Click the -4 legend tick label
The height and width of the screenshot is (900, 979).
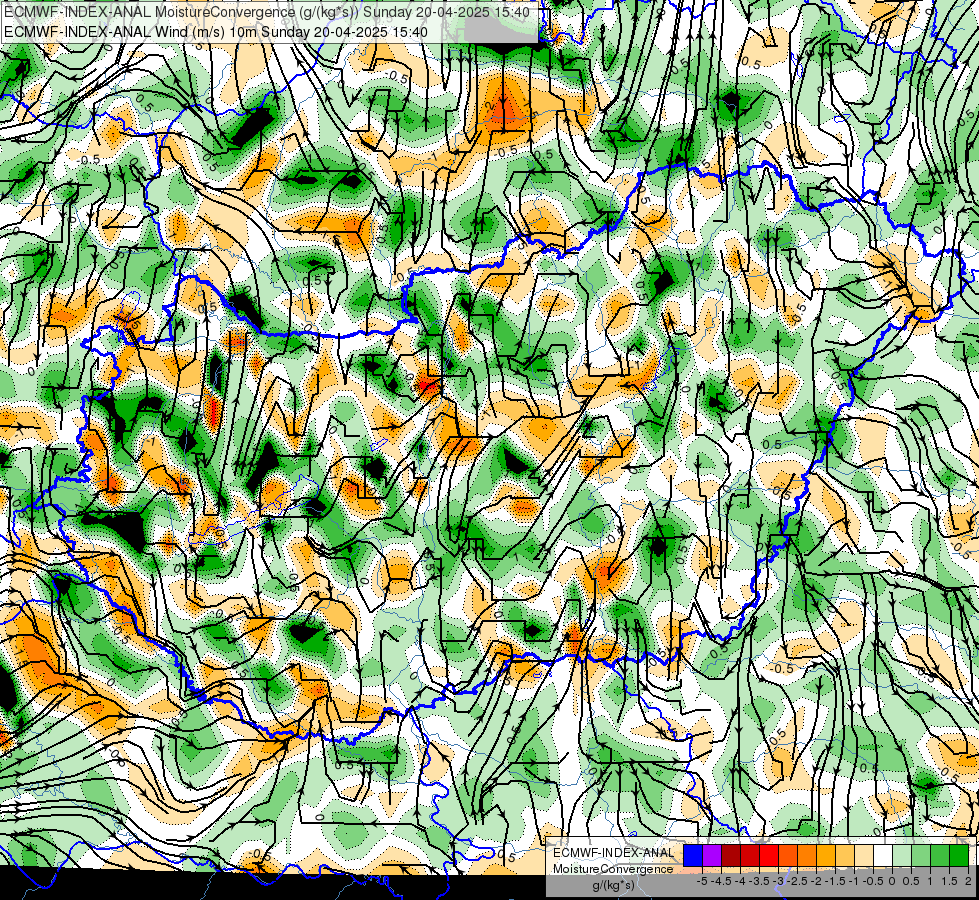pyautogui.click(x=740, y=881)
